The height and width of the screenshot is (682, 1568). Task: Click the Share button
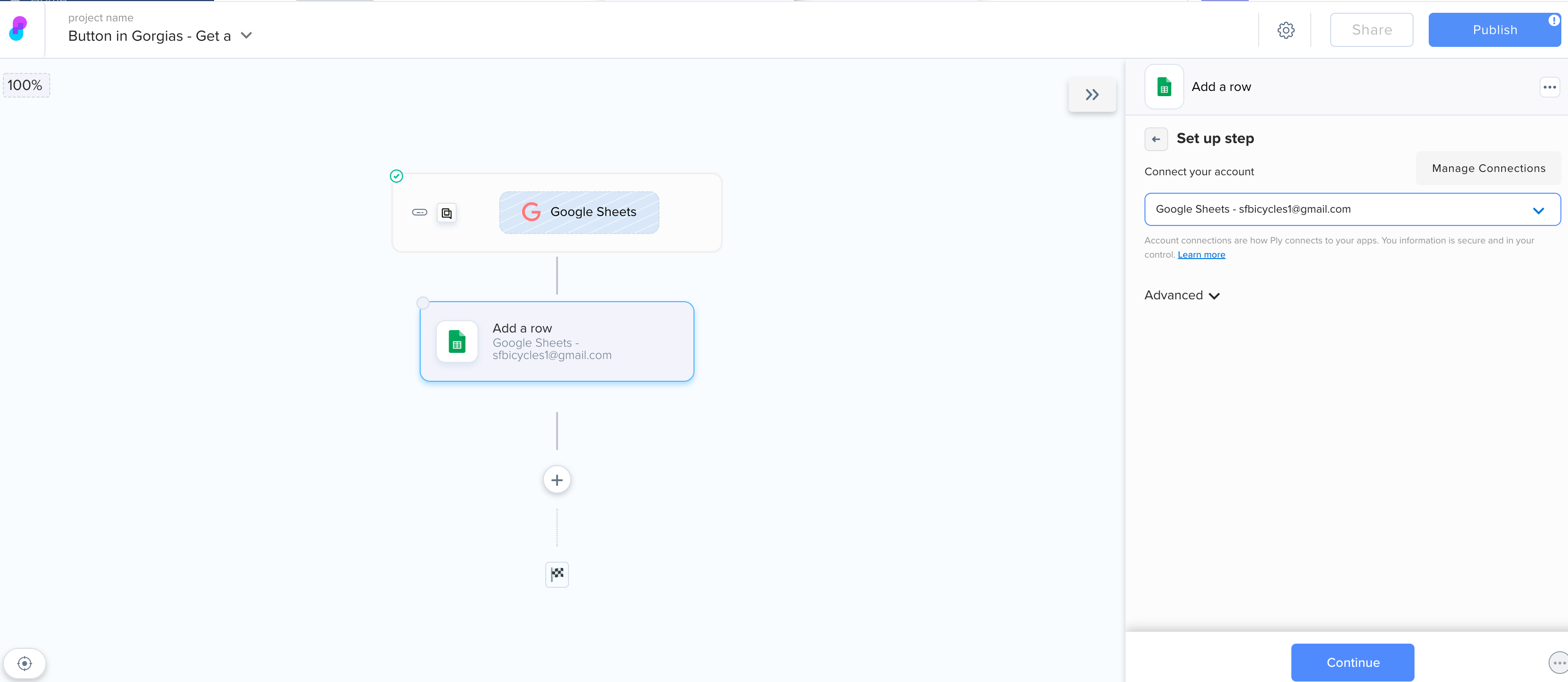pyautogui.click(x=1371, y=30)
